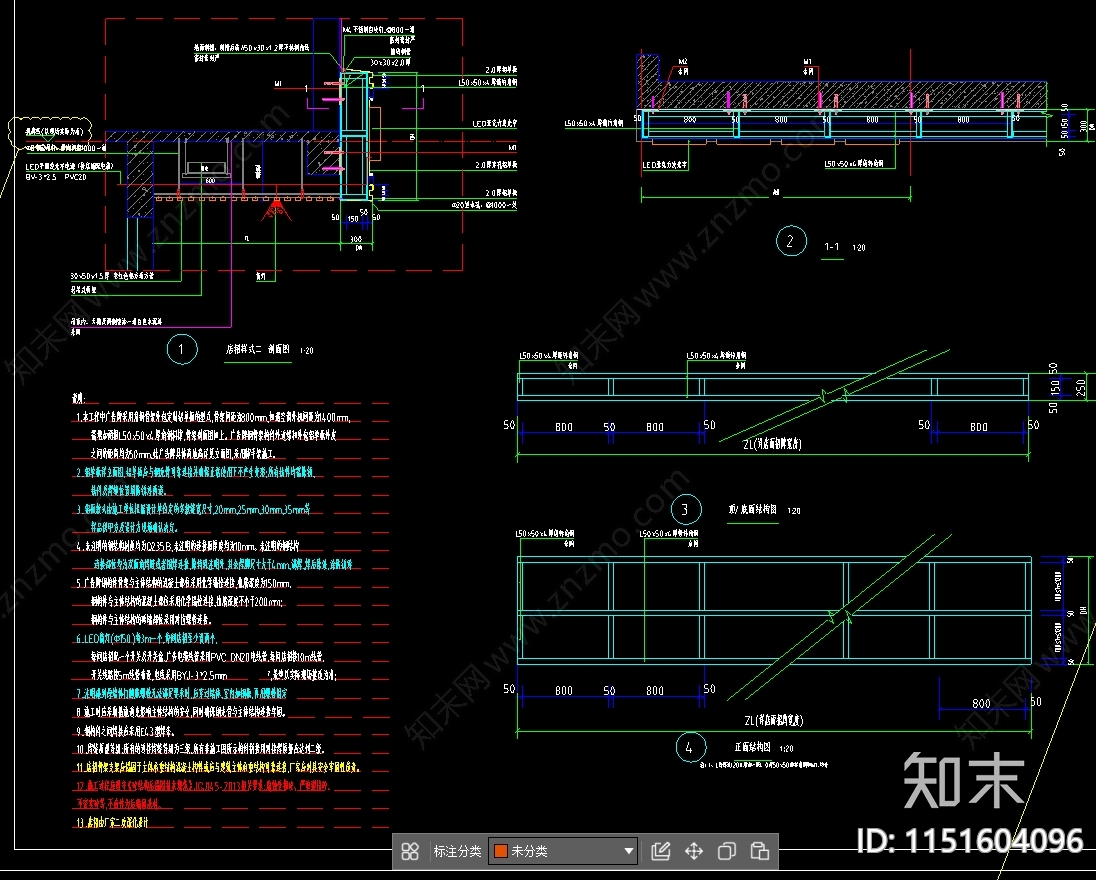Click the ID 1151604096 text
Image resolution: width=1096 pixels, height=880 pixels.
coord(970,839)
